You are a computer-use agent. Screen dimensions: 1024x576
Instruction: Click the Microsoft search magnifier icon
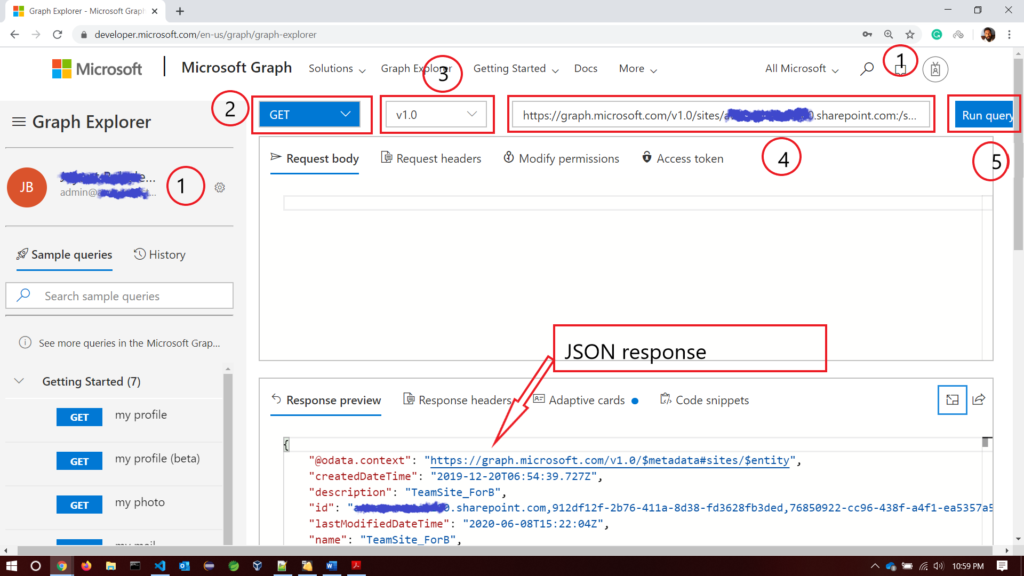tap(867, 69)
